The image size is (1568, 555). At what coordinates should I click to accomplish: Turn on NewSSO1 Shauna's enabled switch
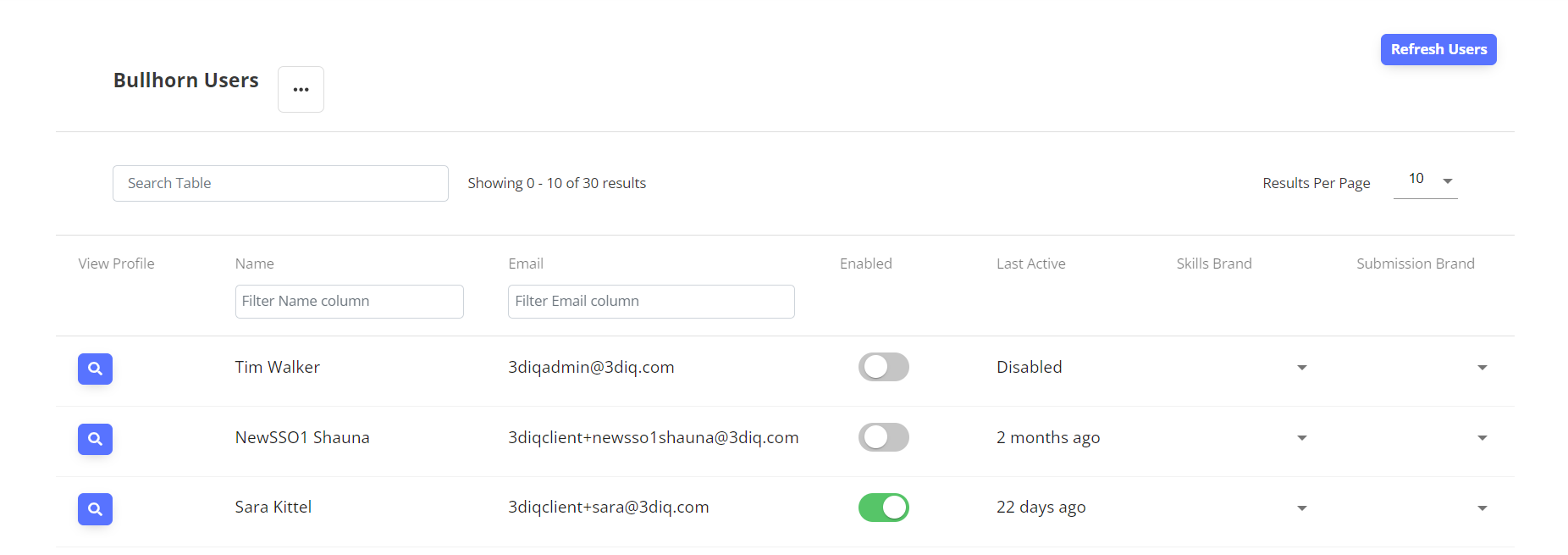tap(883, 437)
